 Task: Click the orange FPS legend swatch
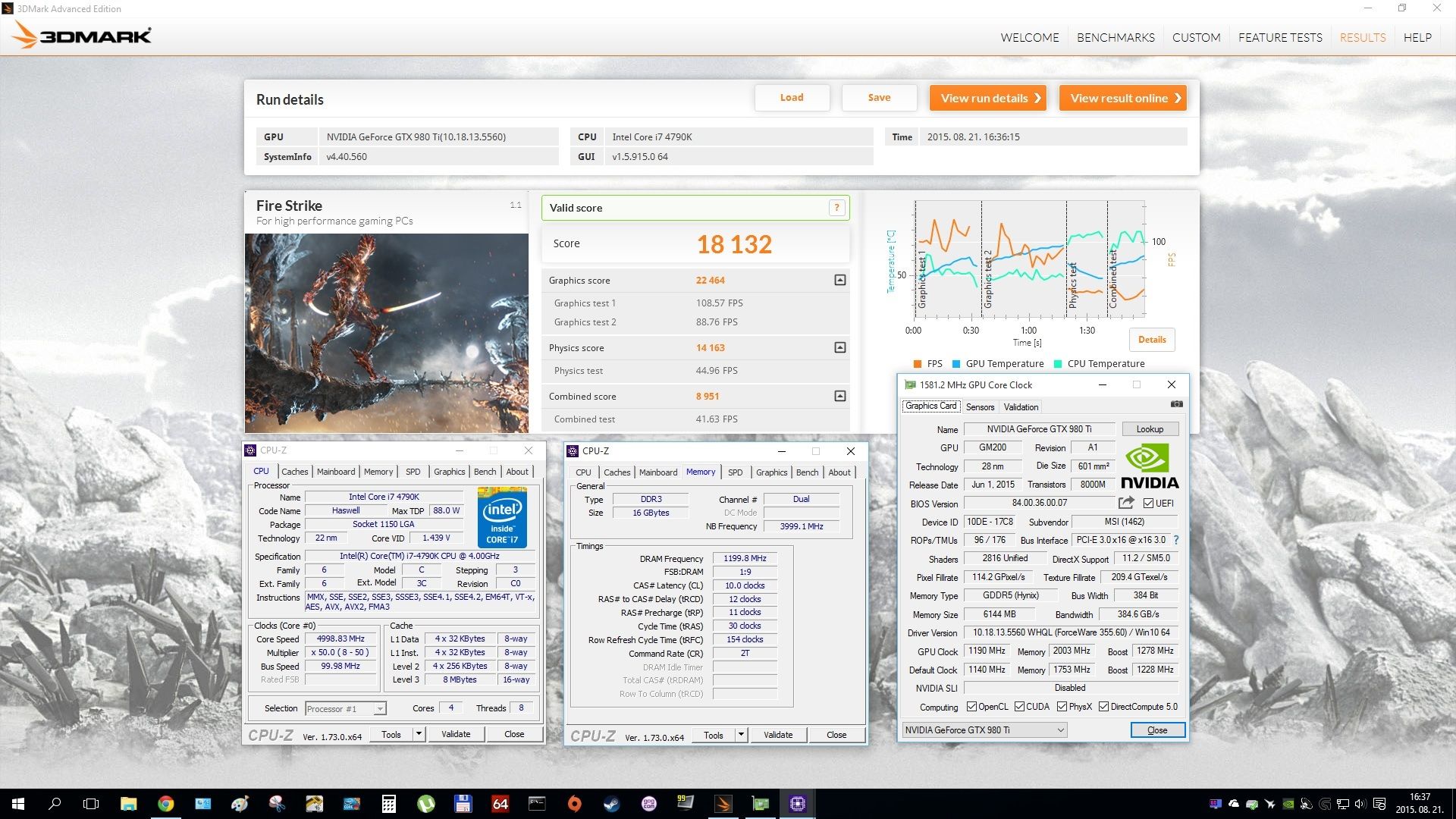[x=918, y=364]
